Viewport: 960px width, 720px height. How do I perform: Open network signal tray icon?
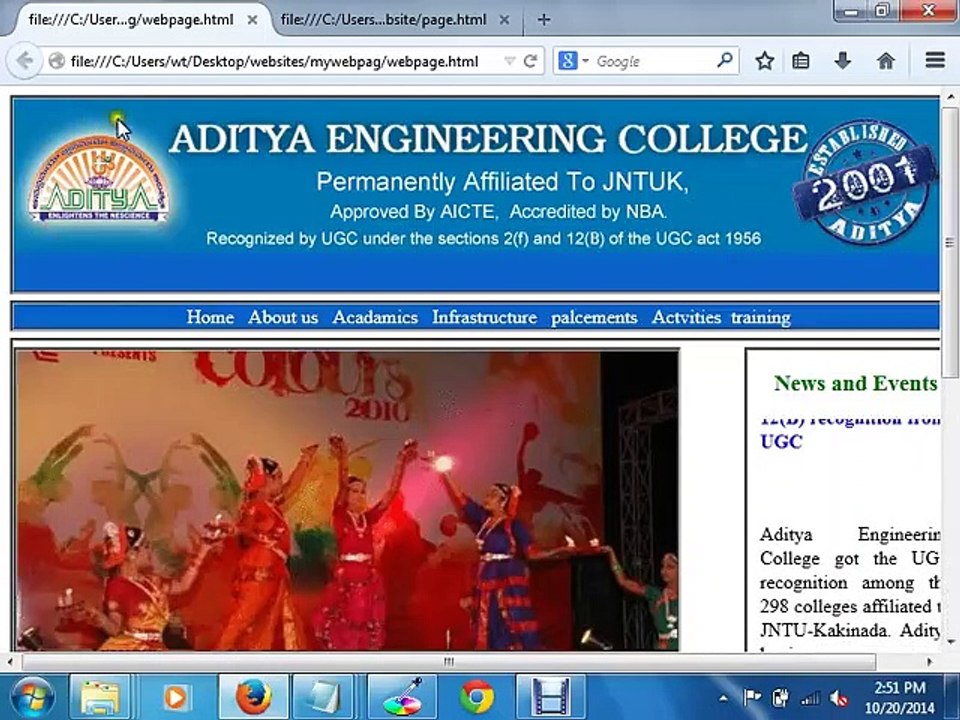tap(810, 698)
